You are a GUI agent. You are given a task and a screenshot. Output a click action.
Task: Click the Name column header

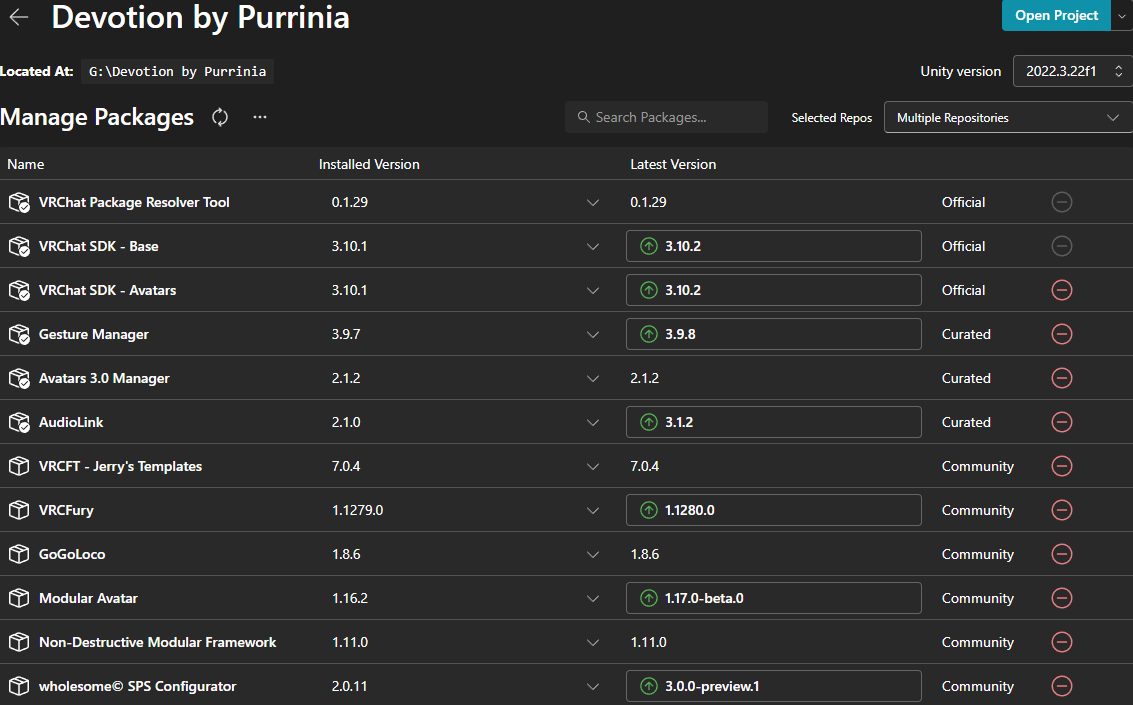coord(25,164)
